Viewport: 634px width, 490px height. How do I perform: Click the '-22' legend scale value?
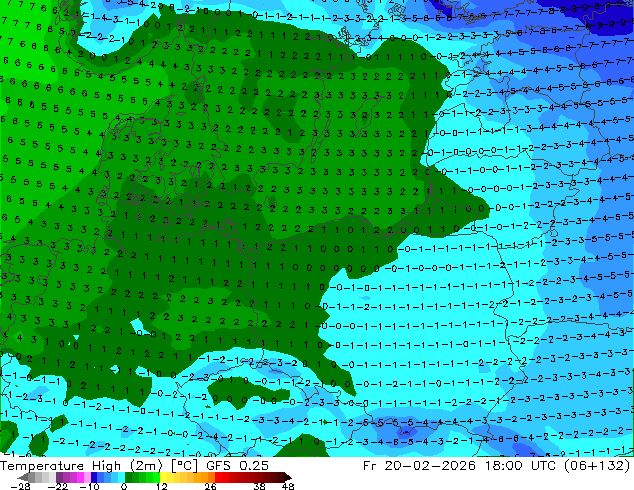pyautogui.click(x=58, y=486)
